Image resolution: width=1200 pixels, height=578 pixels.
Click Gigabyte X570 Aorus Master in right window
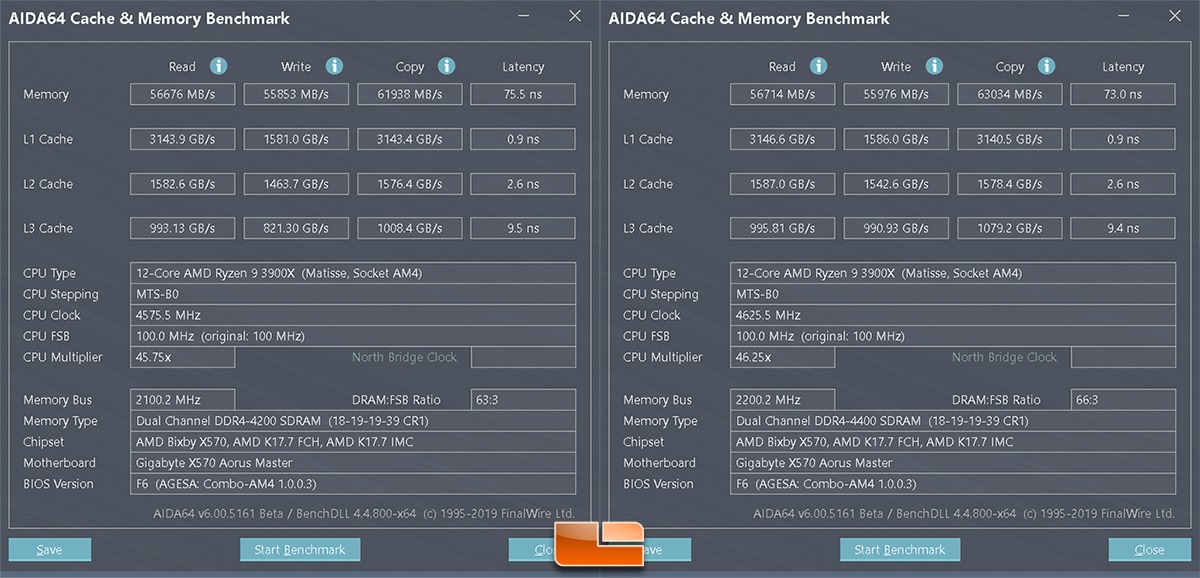pos(953,463)
